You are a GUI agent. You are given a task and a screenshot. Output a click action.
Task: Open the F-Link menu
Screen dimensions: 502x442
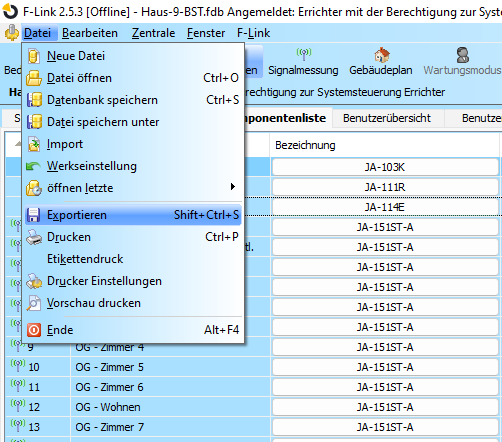pyautogui.click(x=253, y=33)
